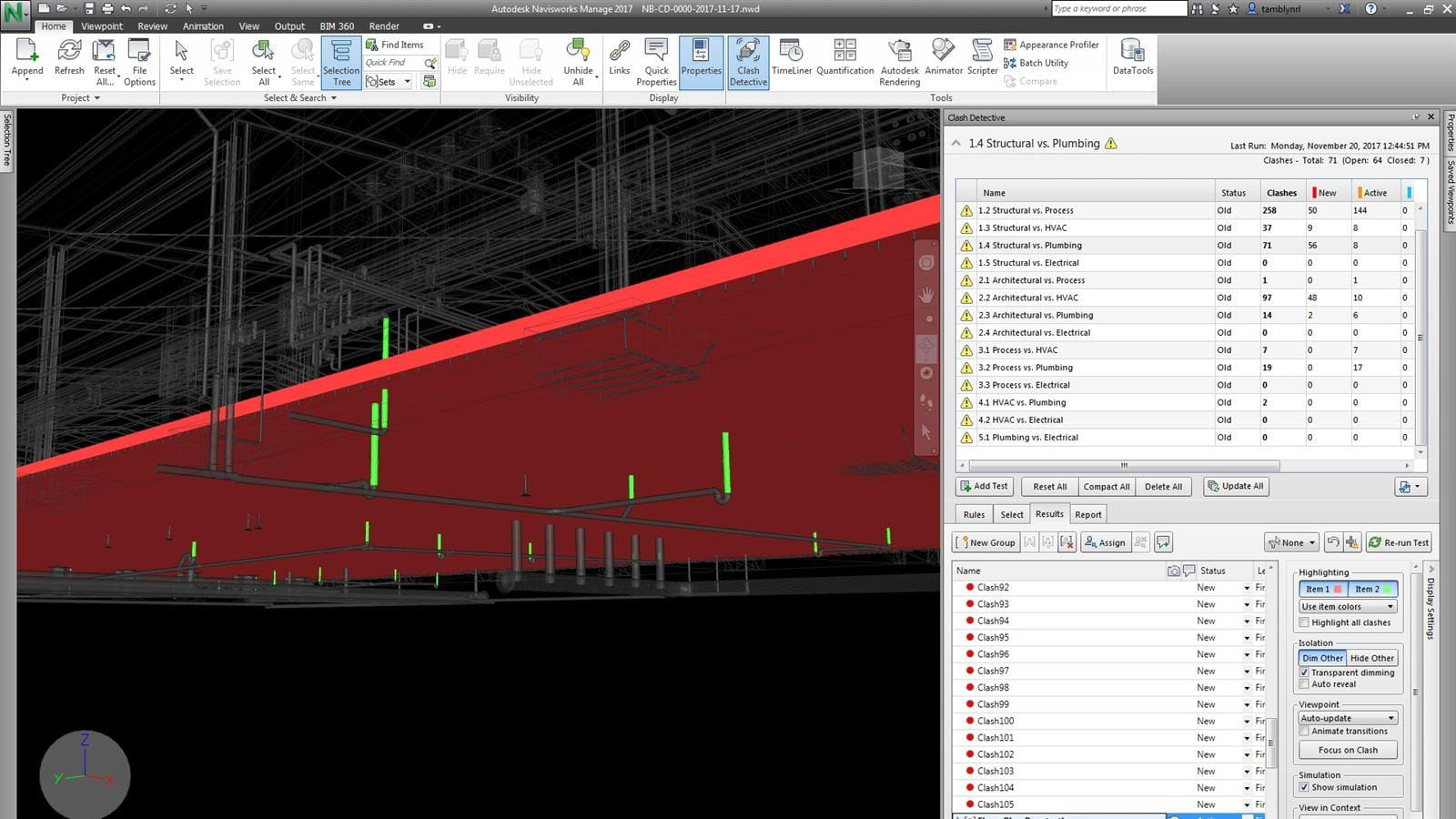
Task: Expand the Auto-update viewpoint dropdown
Action: click(1348, 718)
